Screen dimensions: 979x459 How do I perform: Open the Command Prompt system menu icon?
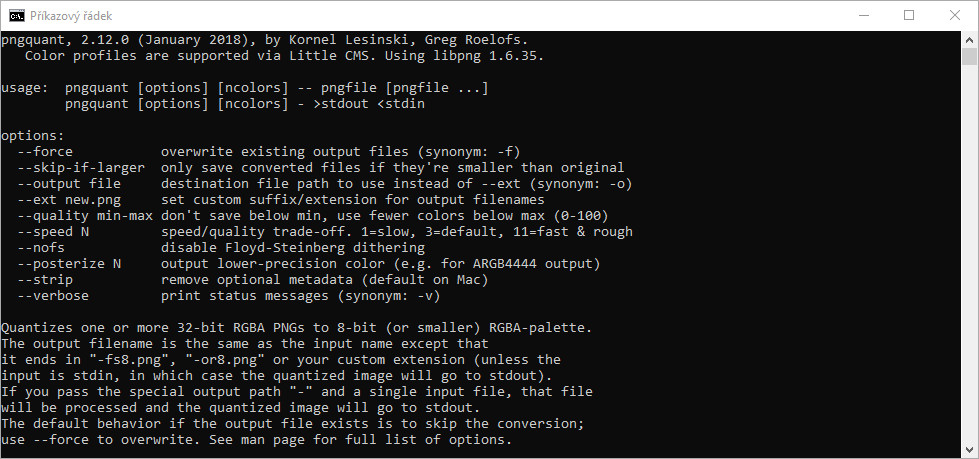tap(17, 16)
